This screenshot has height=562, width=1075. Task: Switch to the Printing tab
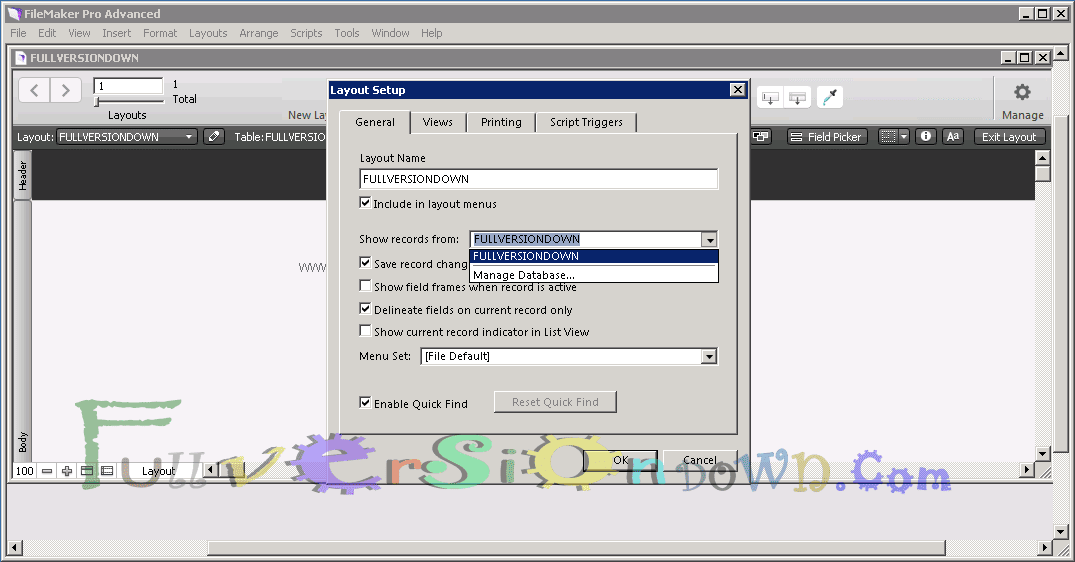pos(501,122)
